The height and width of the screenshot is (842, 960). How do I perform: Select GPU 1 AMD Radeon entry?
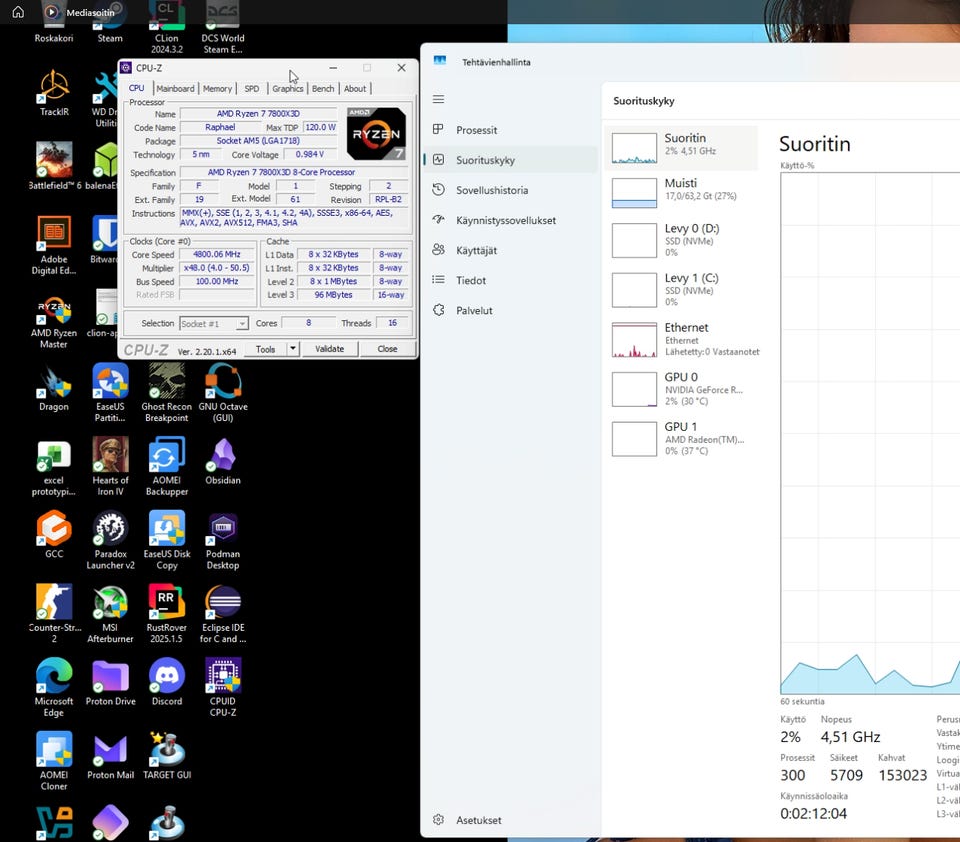(681, 438)
